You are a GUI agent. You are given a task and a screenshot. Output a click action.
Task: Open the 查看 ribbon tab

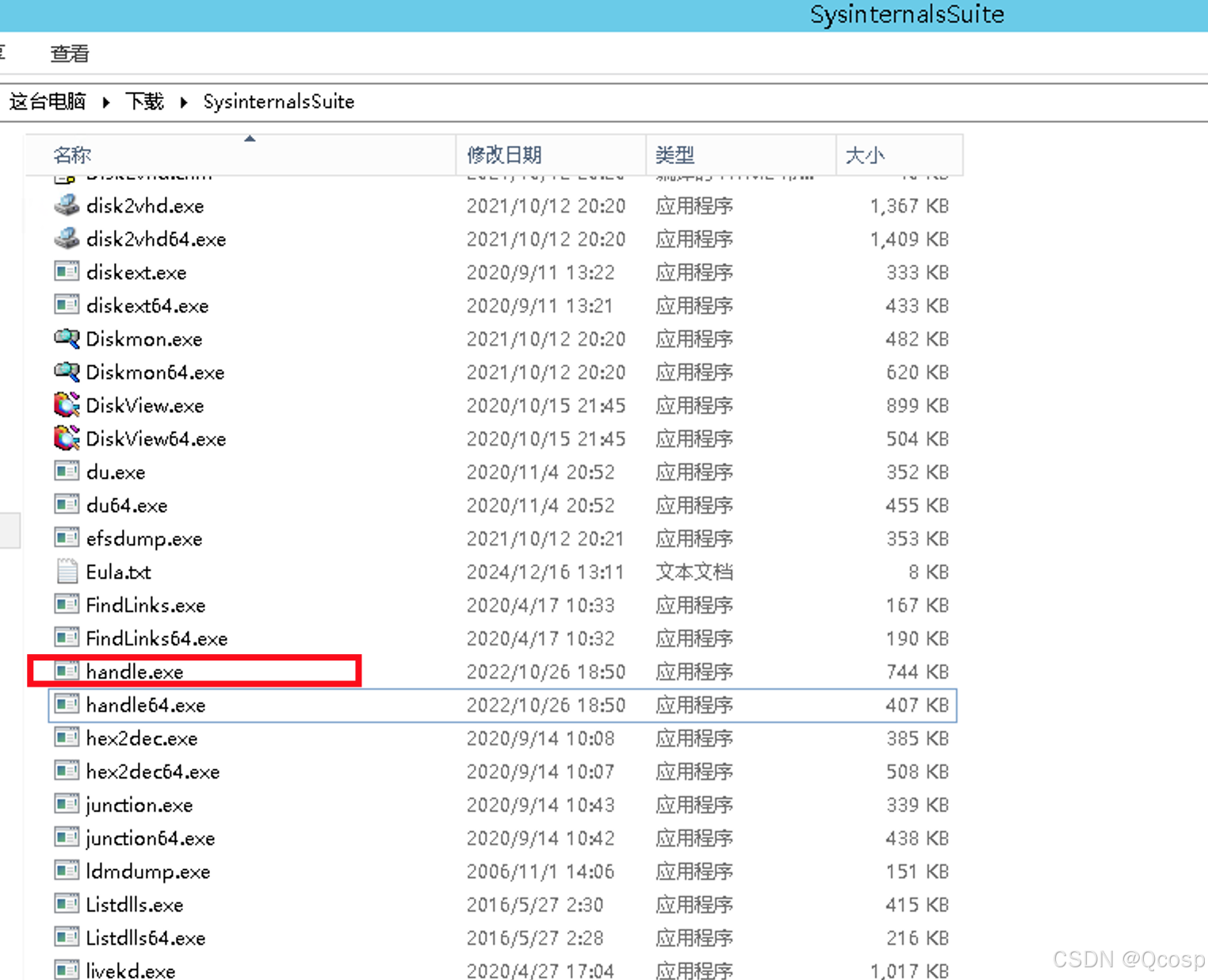tap(70, 54)
